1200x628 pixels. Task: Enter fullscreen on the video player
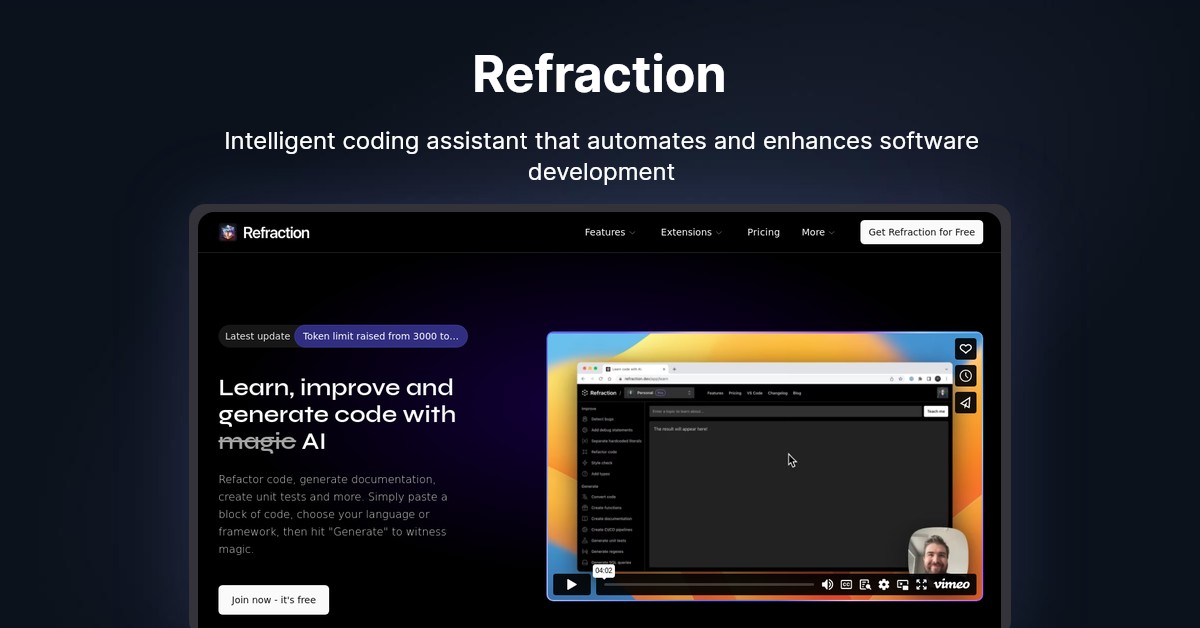tap(922, 584)
